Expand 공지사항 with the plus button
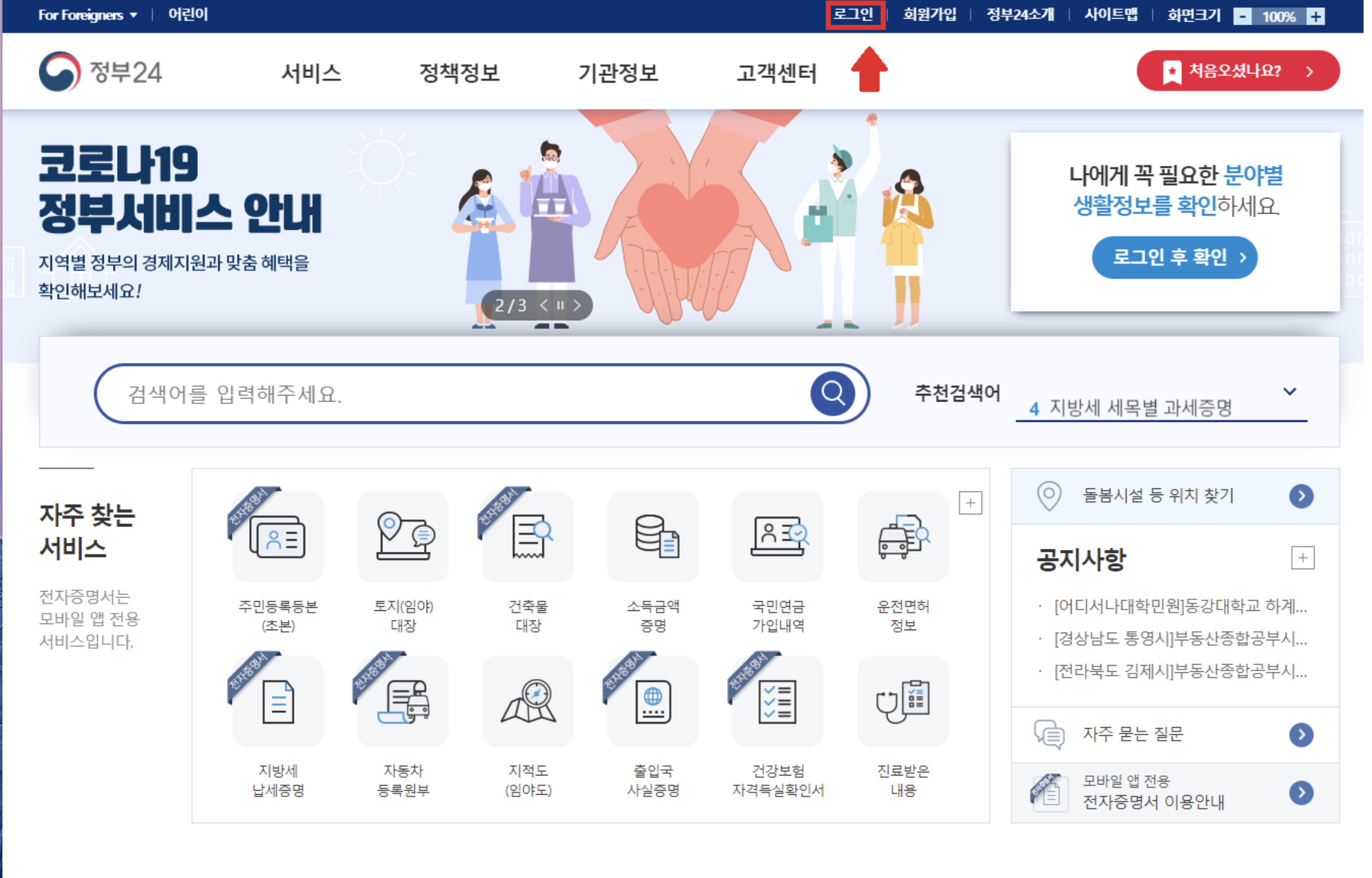The height and width of the screenshot is (878, 1372). [1303, 558]
